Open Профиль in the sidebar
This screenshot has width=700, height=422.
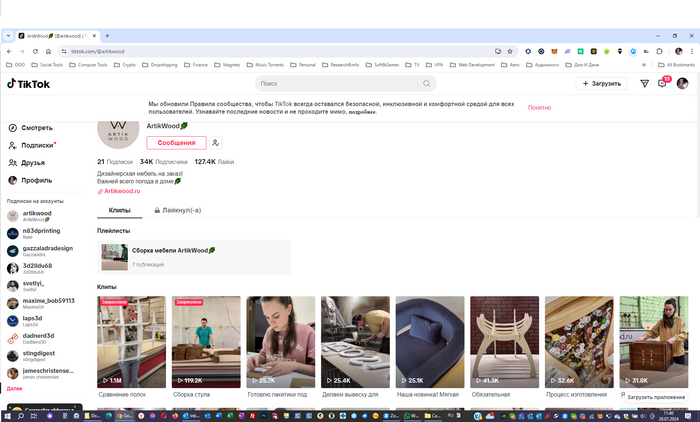tap(30, 180)
